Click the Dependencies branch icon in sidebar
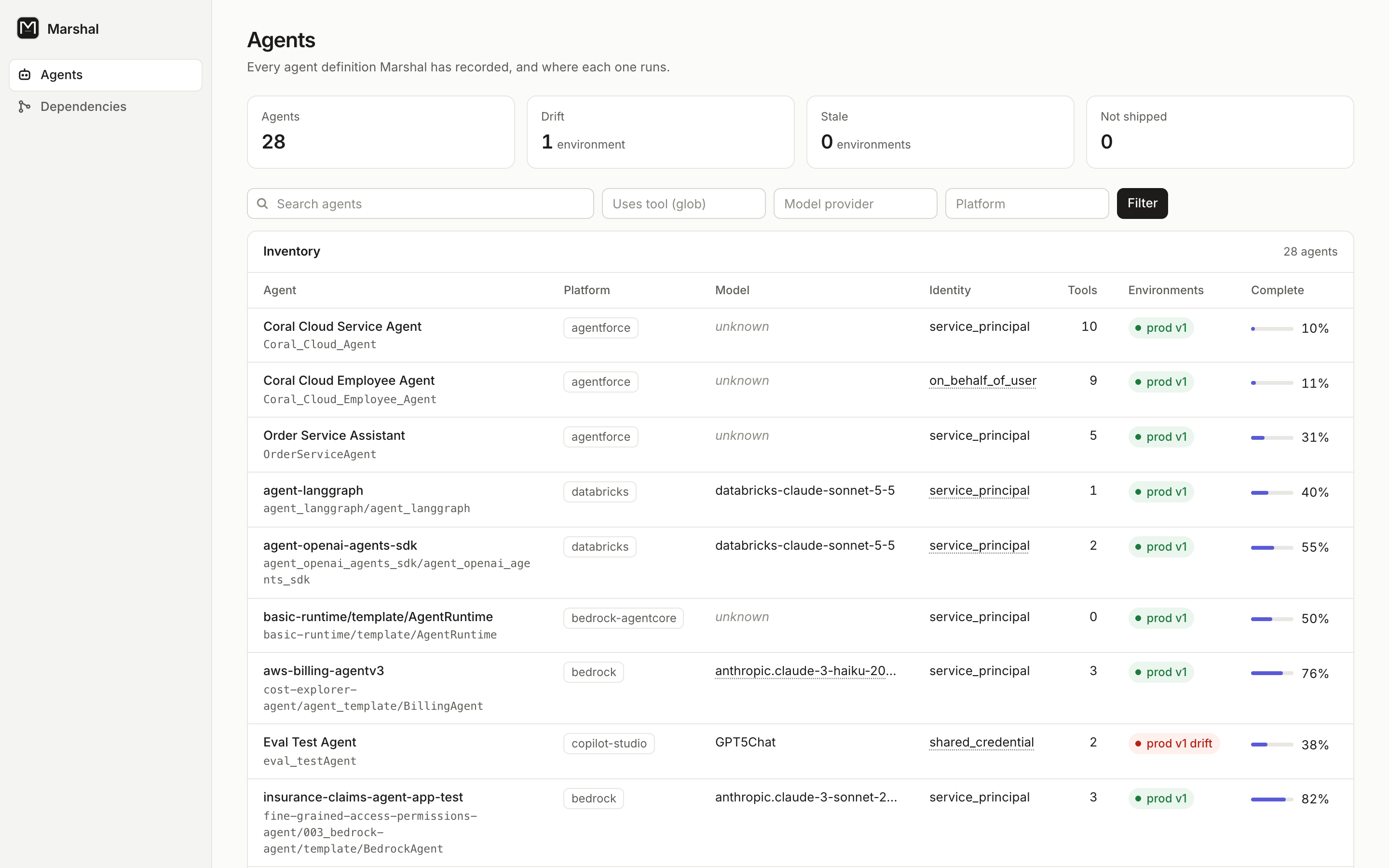Screen dimensions: 1389x868 25,107
